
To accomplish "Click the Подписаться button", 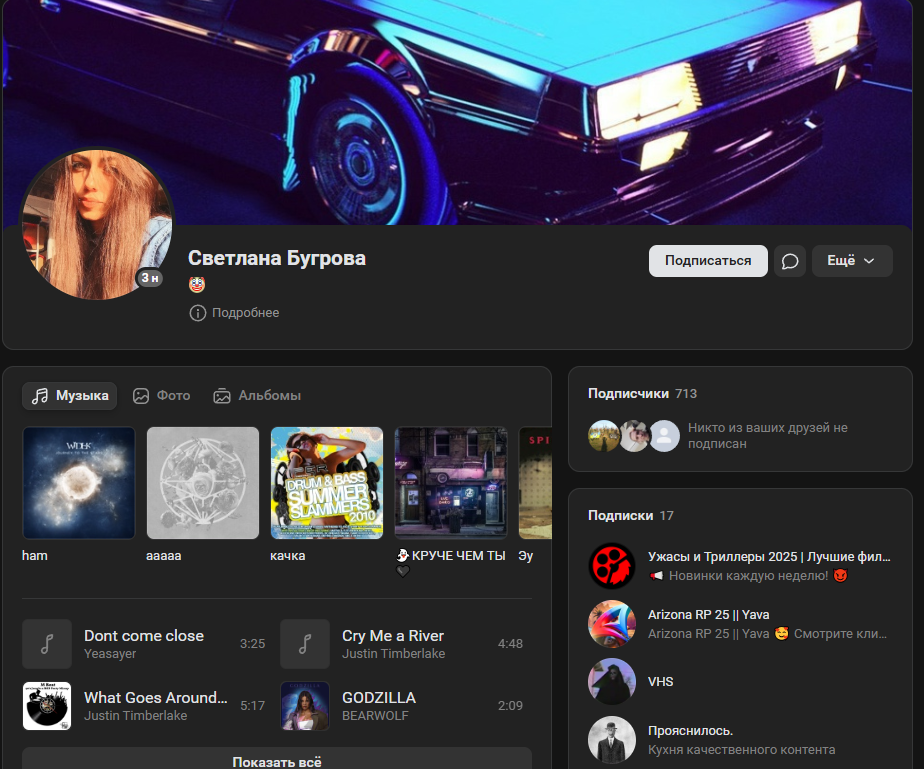I will point(708,261).
